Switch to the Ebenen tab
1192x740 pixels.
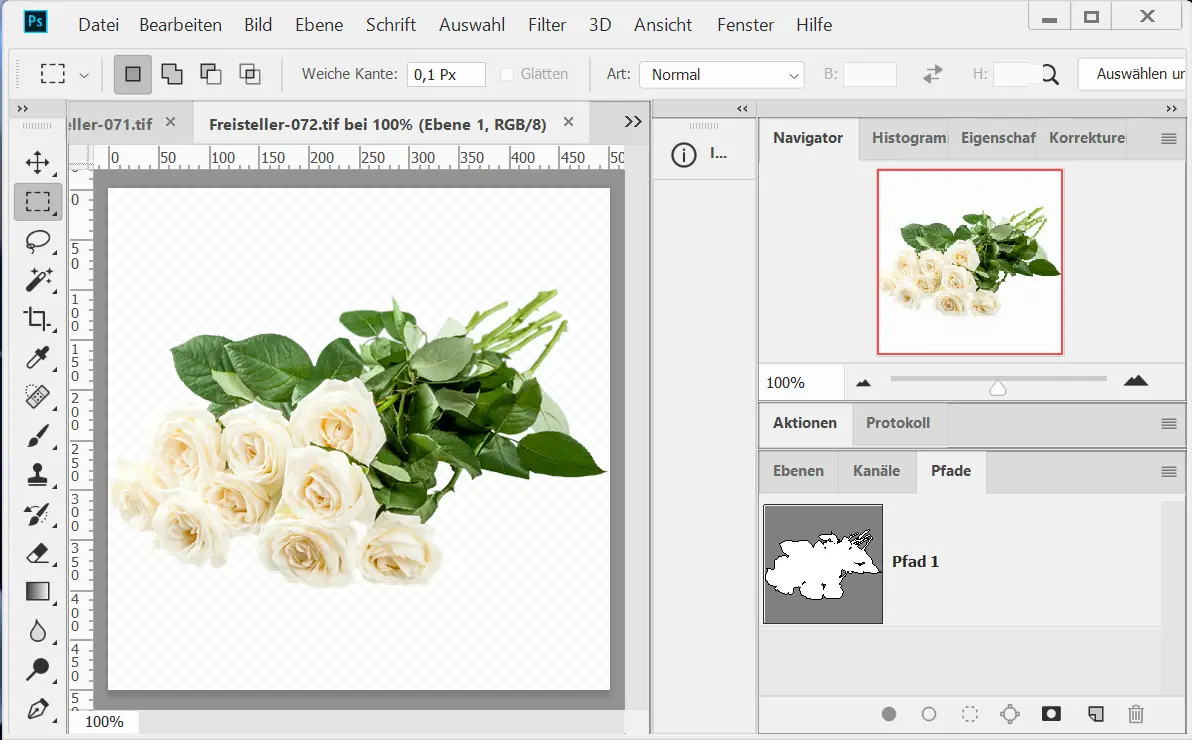pos(798,471)
